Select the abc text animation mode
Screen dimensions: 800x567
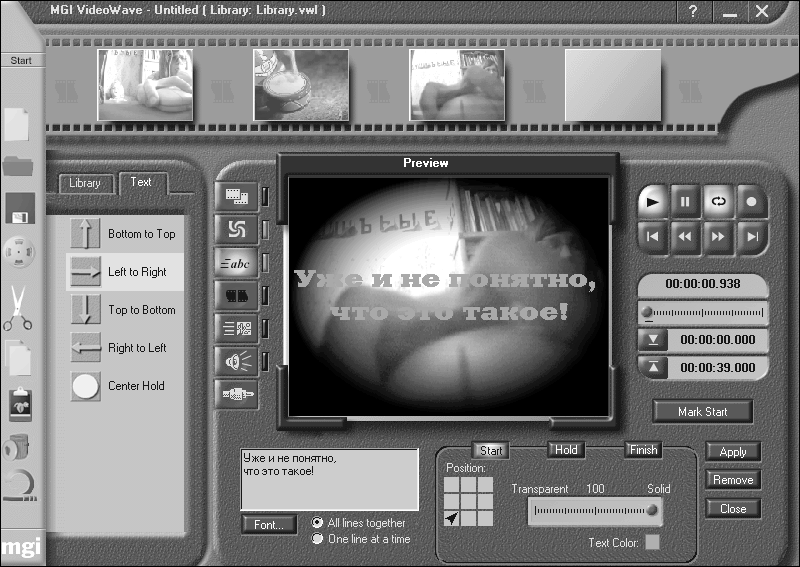click(x=236, y=263)
